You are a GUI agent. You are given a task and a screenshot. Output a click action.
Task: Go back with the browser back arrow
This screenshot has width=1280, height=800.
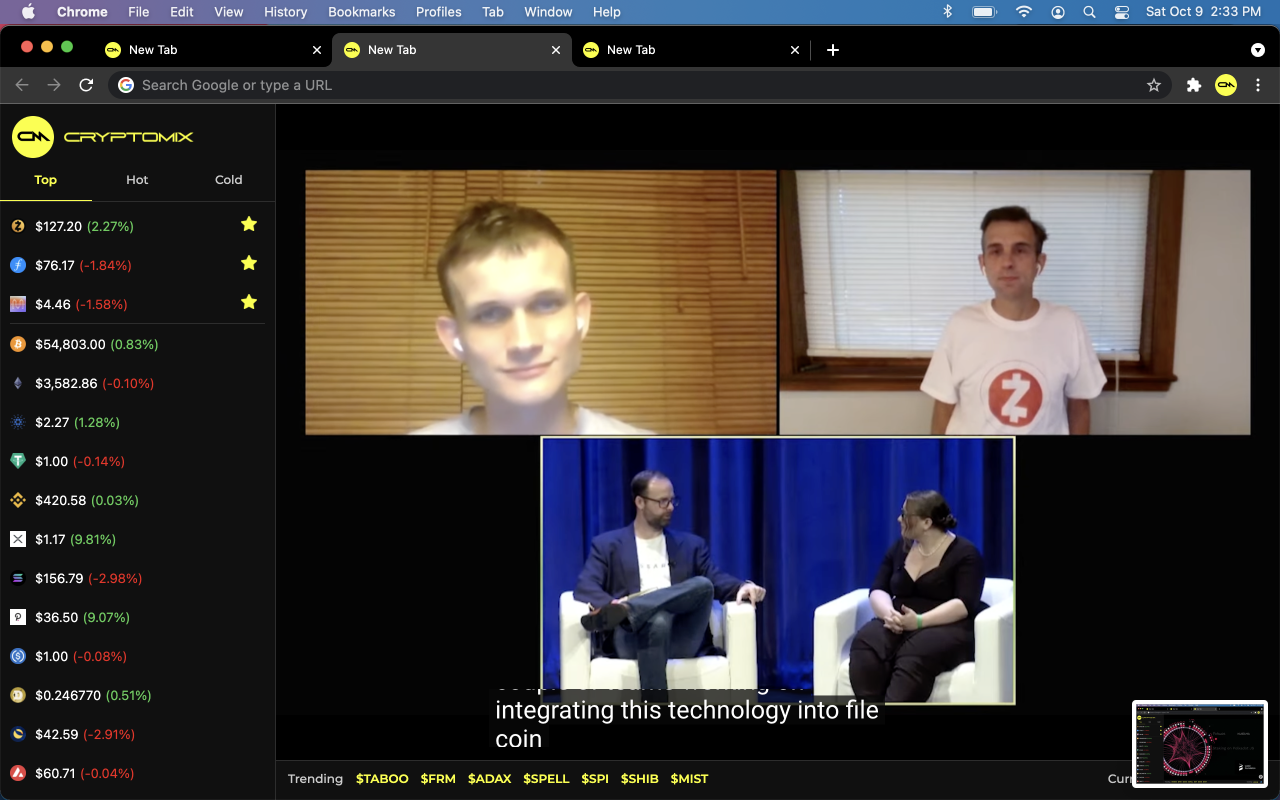pyautogui.click(x=22, y=85)
